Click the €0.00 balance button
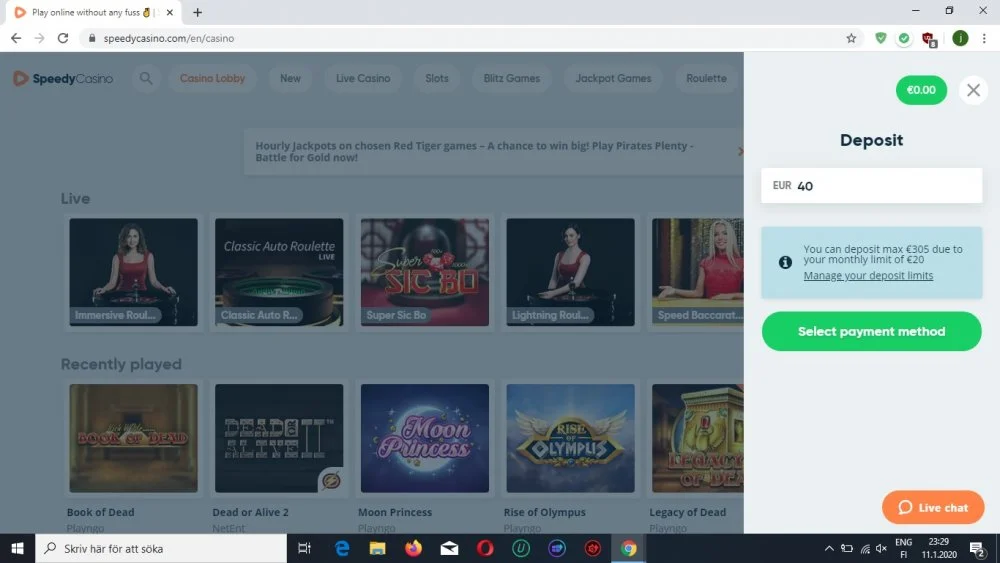The image size is (1000, 563). (x=921, y=90)
